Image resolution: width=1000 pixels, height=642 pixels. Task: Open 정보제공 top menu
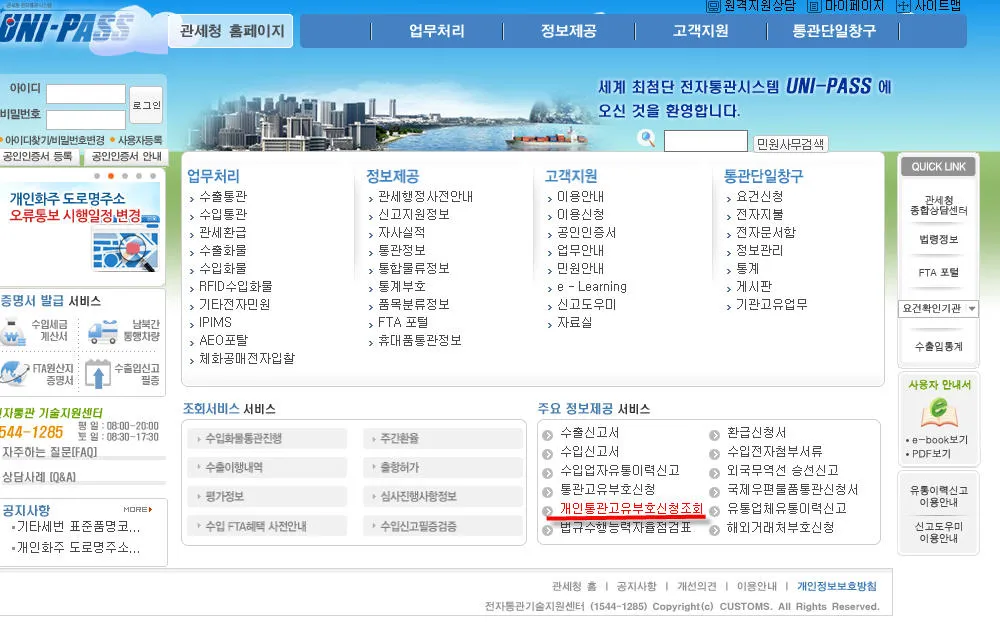tap(569, 31)
